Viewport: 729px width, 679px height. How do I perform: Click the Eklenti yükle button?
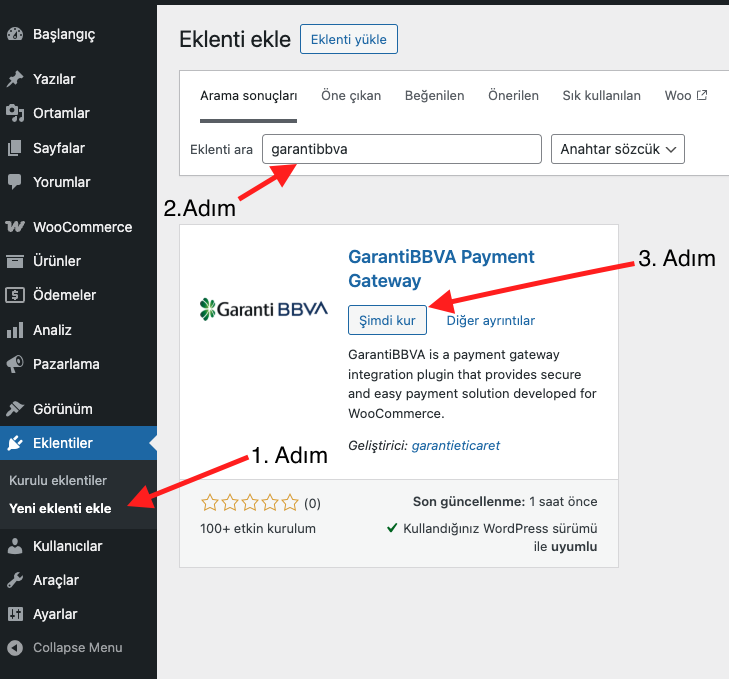[x=349, y=39]
